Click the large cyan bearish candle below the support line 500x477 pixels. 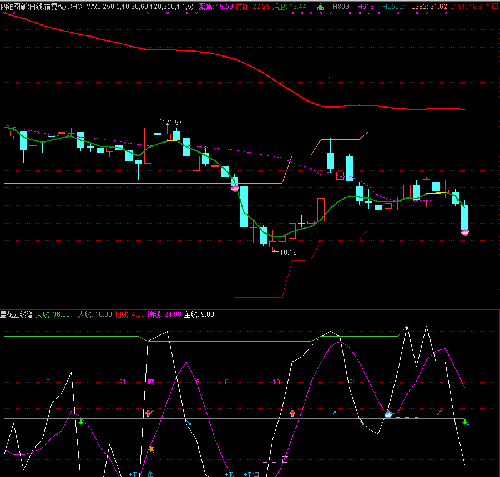click(244, 207)
